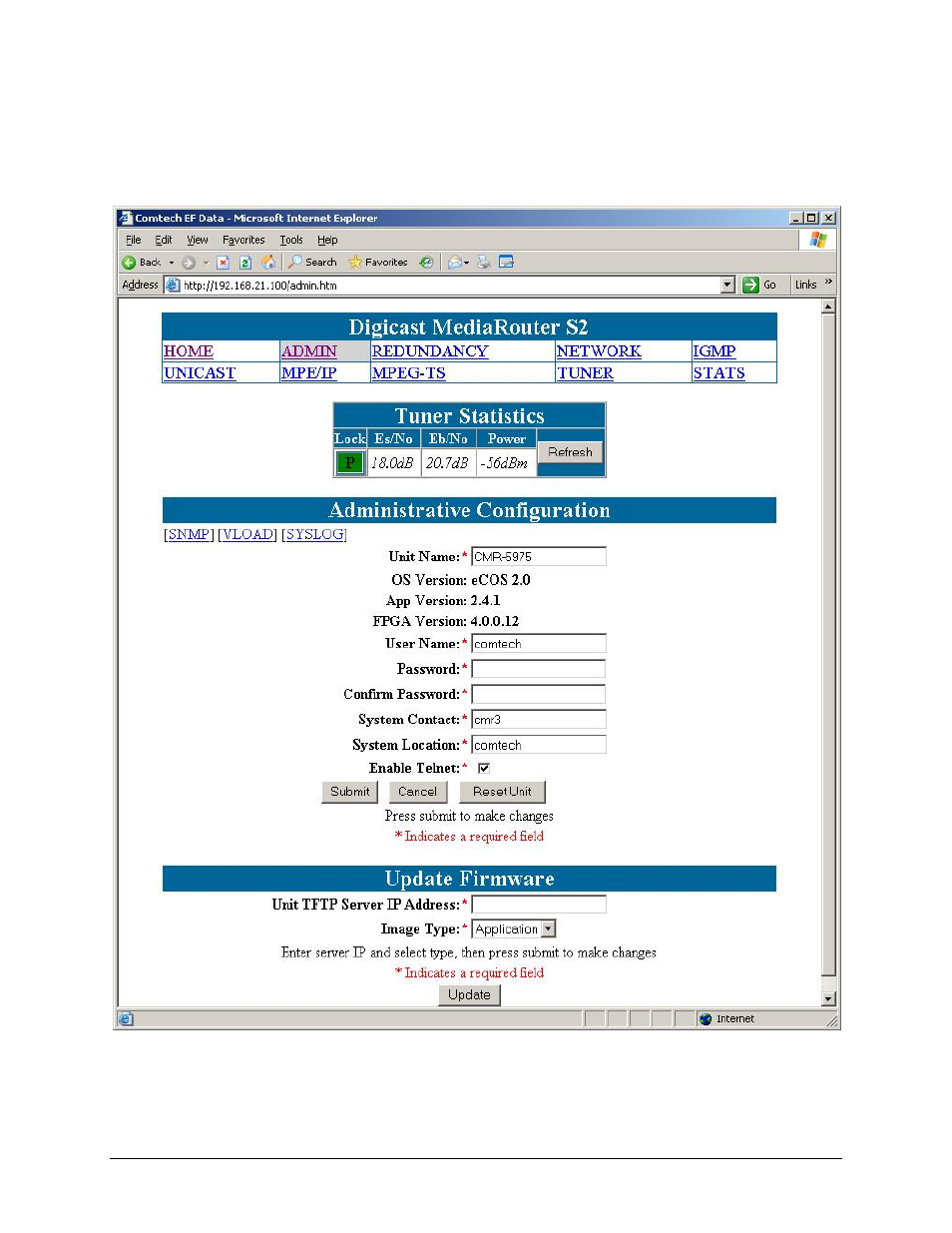Viewport: 952px width, 1233px height.
Task: Open the REDUNDANCY page link
Action: pos(430,351)
